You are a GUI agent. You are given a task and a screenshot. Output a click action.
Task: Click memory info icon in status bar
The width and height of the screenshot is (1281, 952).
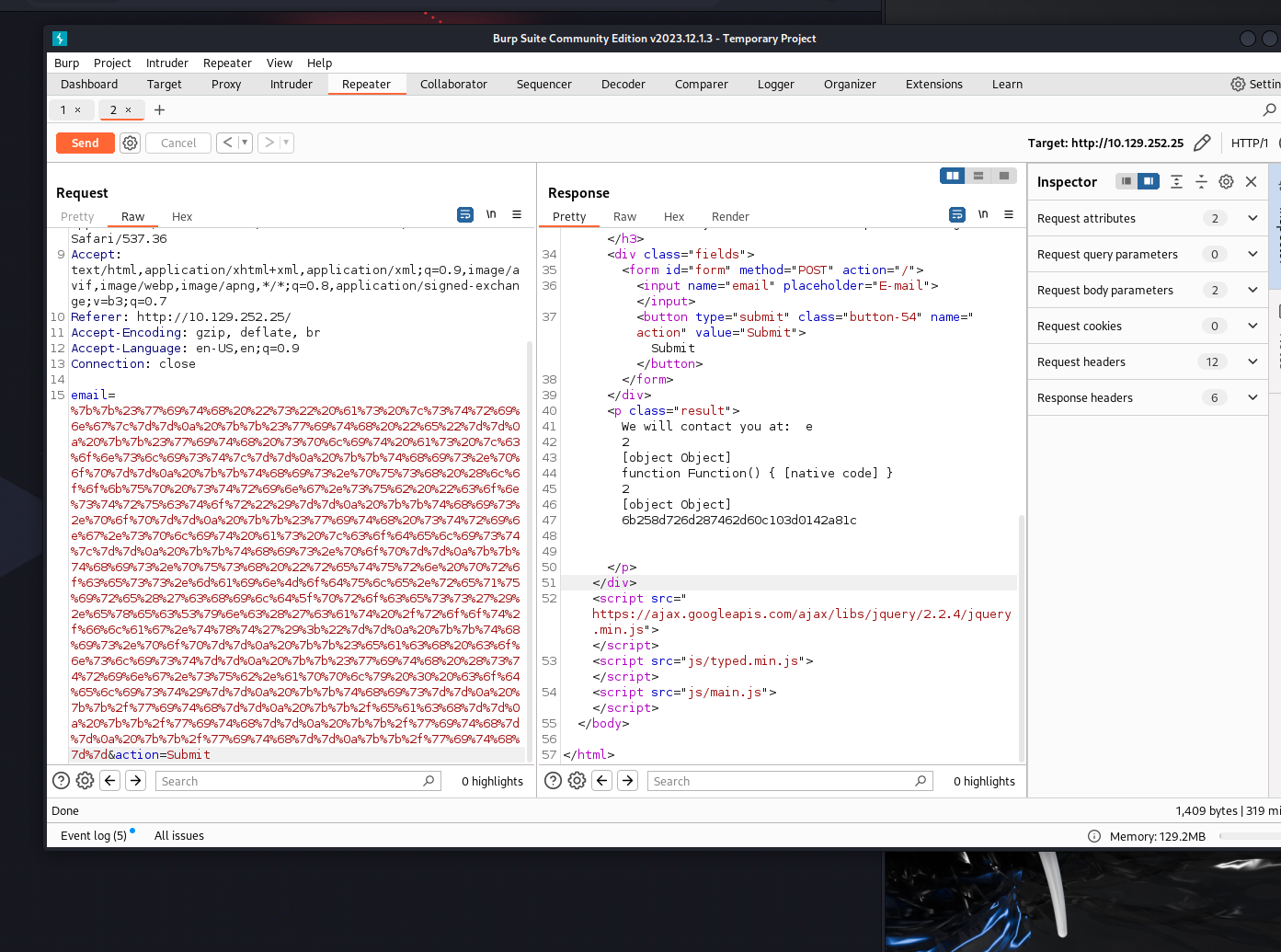pyautogui.click(x=1094, y=836)
